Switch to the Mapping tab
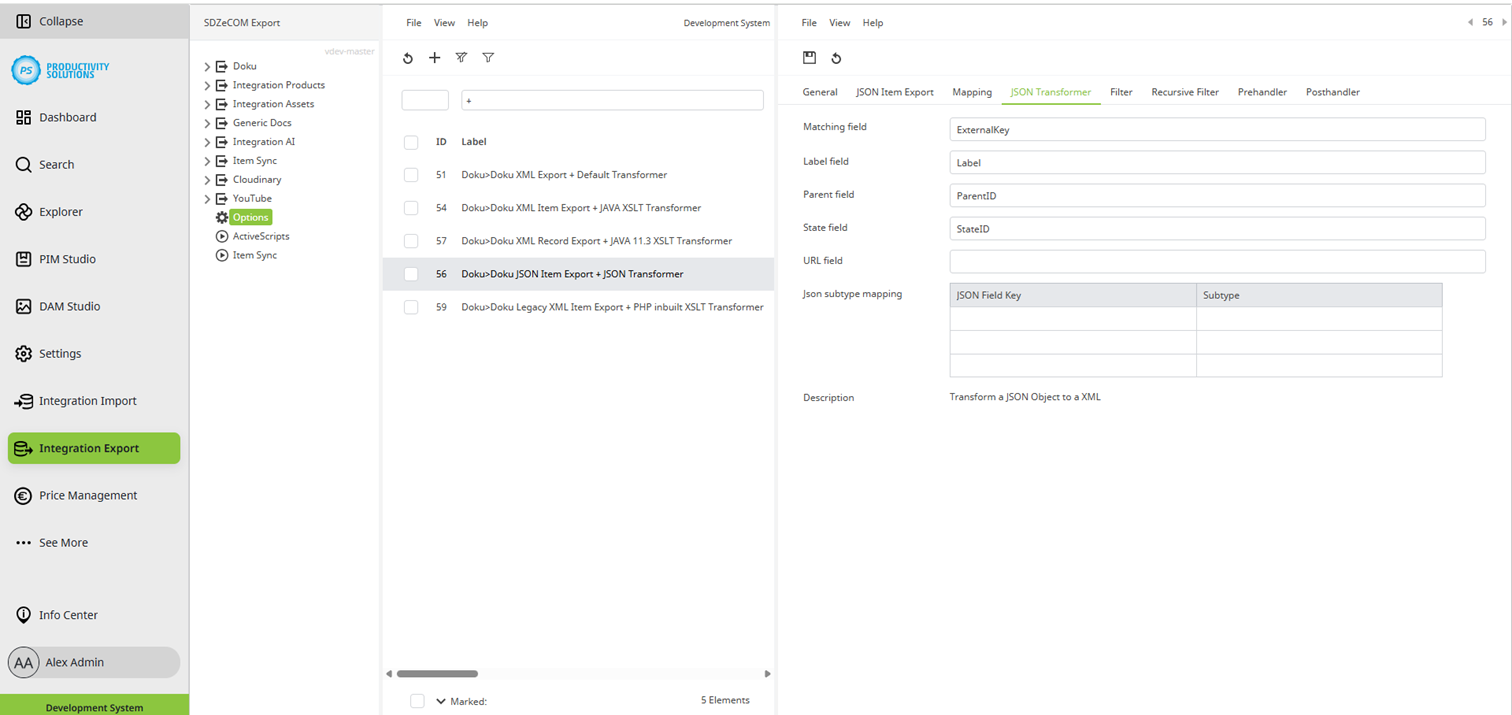The height and width of the screenshot is (715, 1512). 971,91
